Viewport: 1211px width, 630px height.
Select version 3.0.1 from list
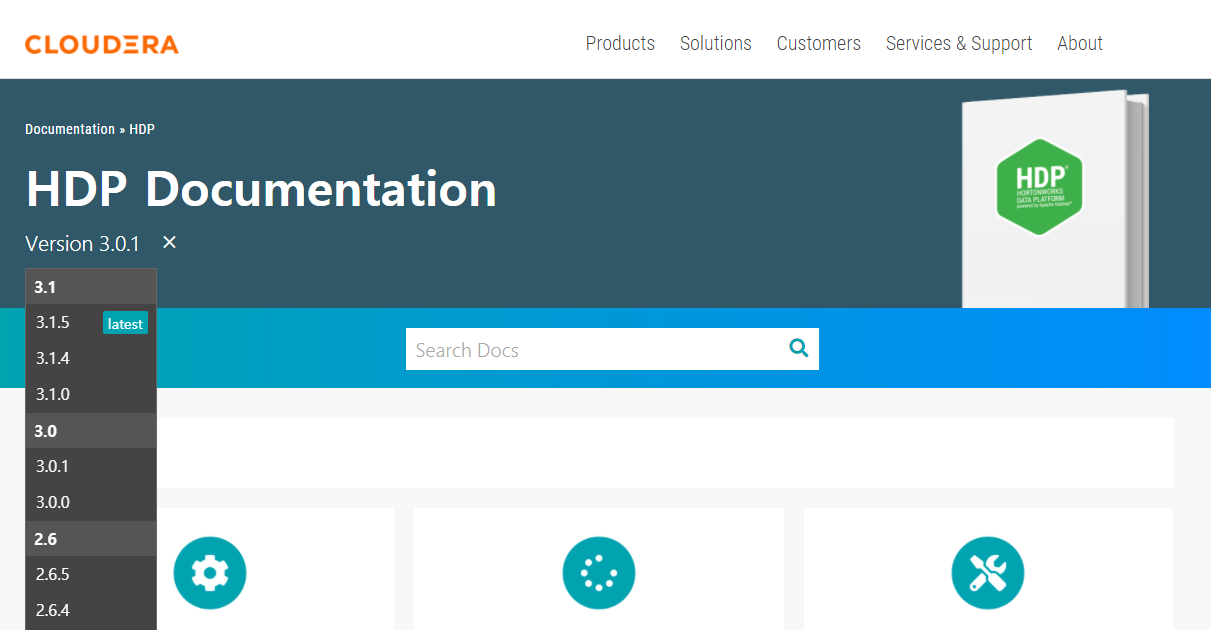(91, 466)
